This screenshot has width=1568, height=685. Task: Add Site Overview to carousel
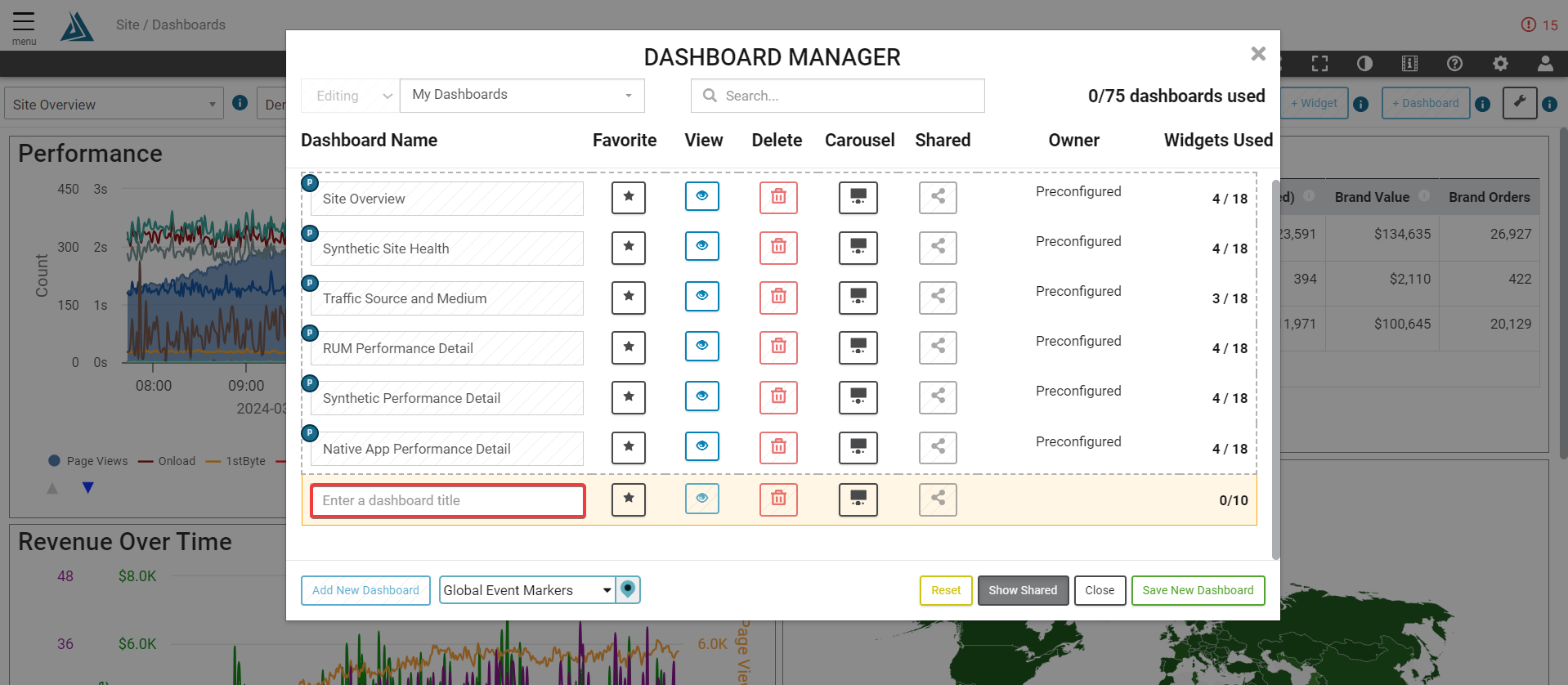858,197
